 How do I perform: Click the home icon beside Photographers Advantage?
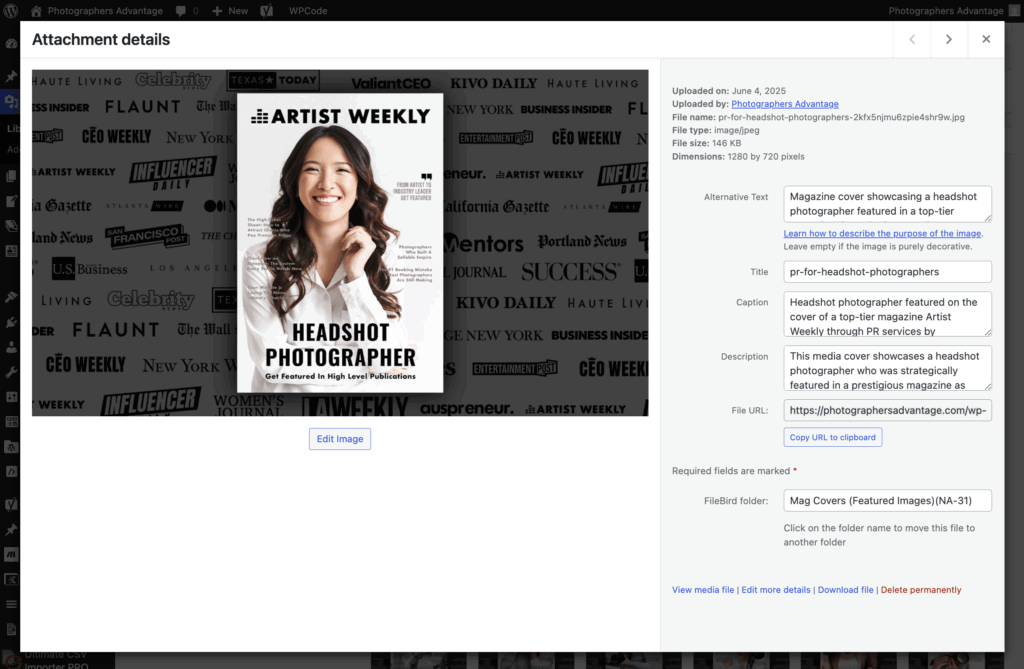tap(36, 11)
